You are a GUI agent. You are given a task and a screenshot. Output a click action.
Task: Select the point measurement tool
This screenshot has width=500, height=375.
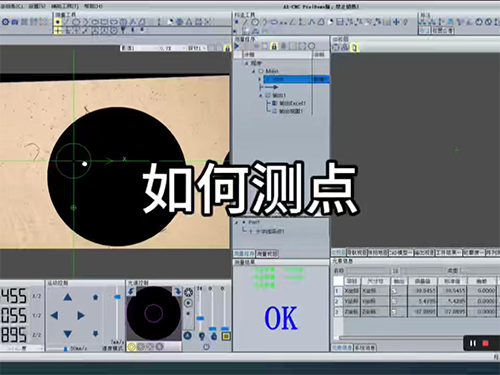click(x=58, y=22)
